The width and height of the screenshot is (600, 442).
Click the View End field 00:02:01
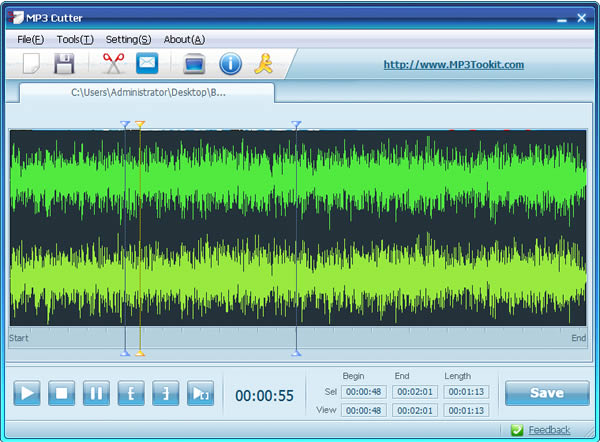click(x=415, y=411)
